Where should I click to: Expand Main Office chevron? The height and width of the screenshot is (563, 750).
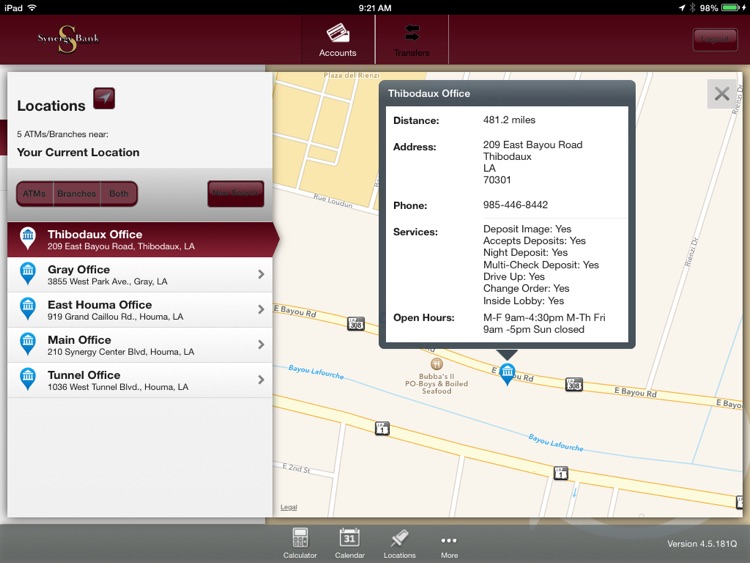tap(261, 344)
